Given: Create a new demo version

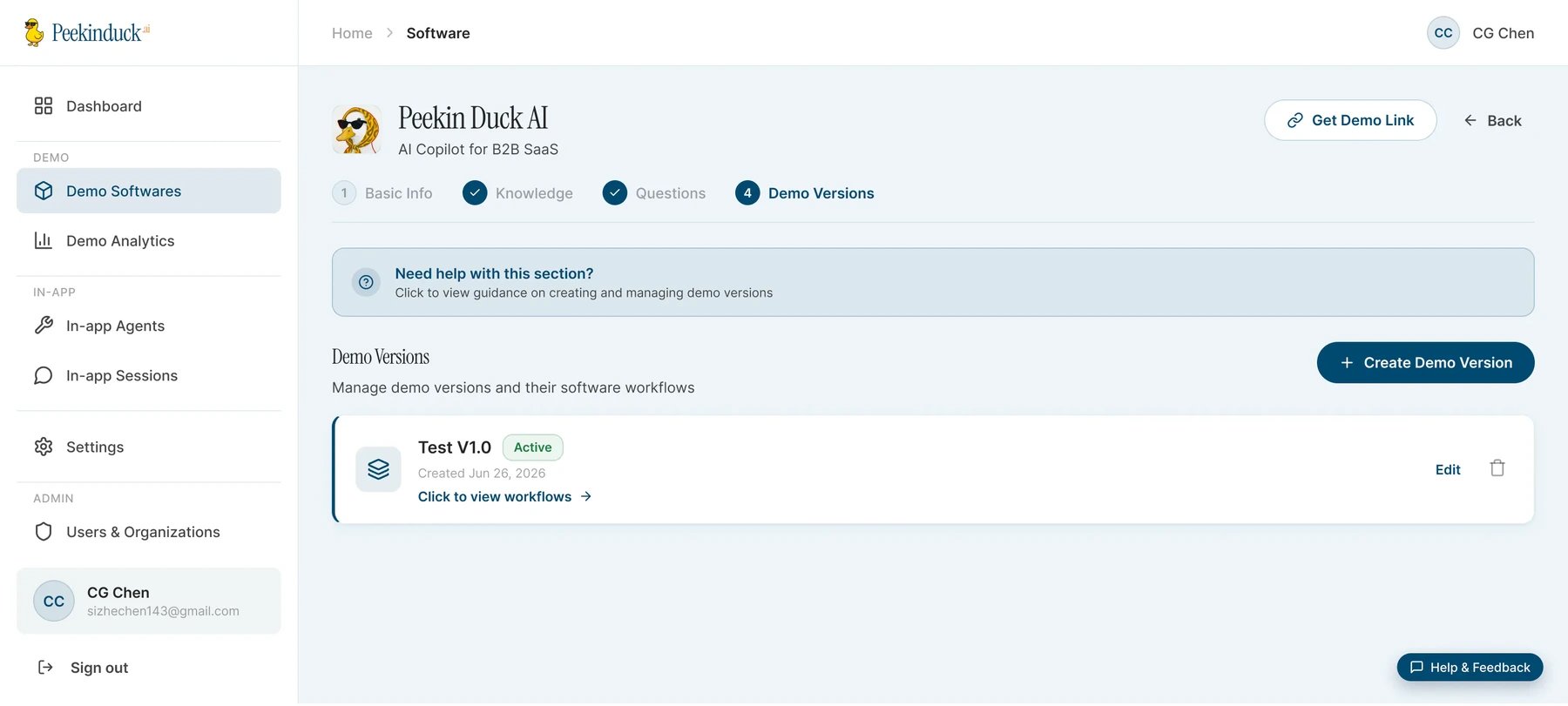Looking at the screenshot, I should (x=1425, y=362).
